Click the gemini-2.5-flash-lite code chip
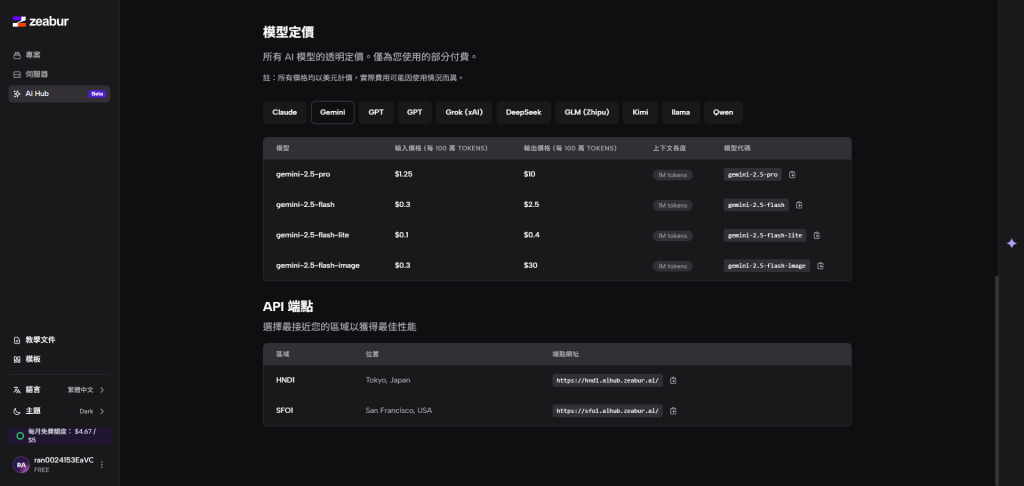The height and width of the screenshot is (486, 1024). point(765,235)
